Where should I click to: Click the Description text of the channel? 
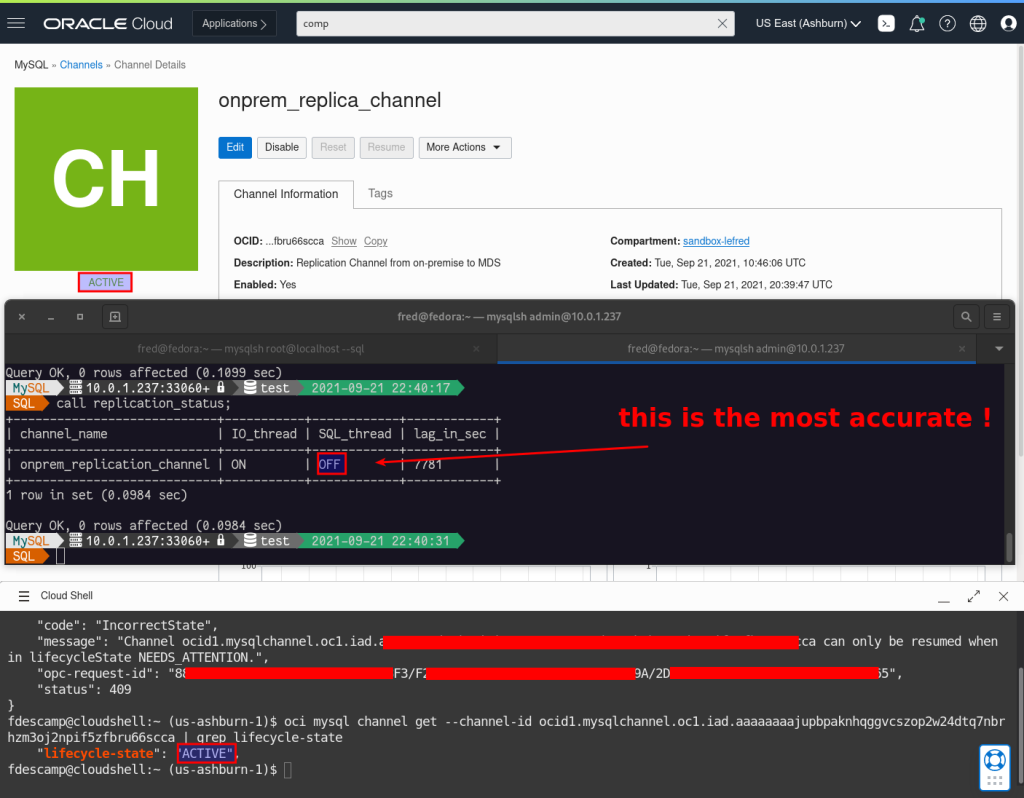click(367, 263)
